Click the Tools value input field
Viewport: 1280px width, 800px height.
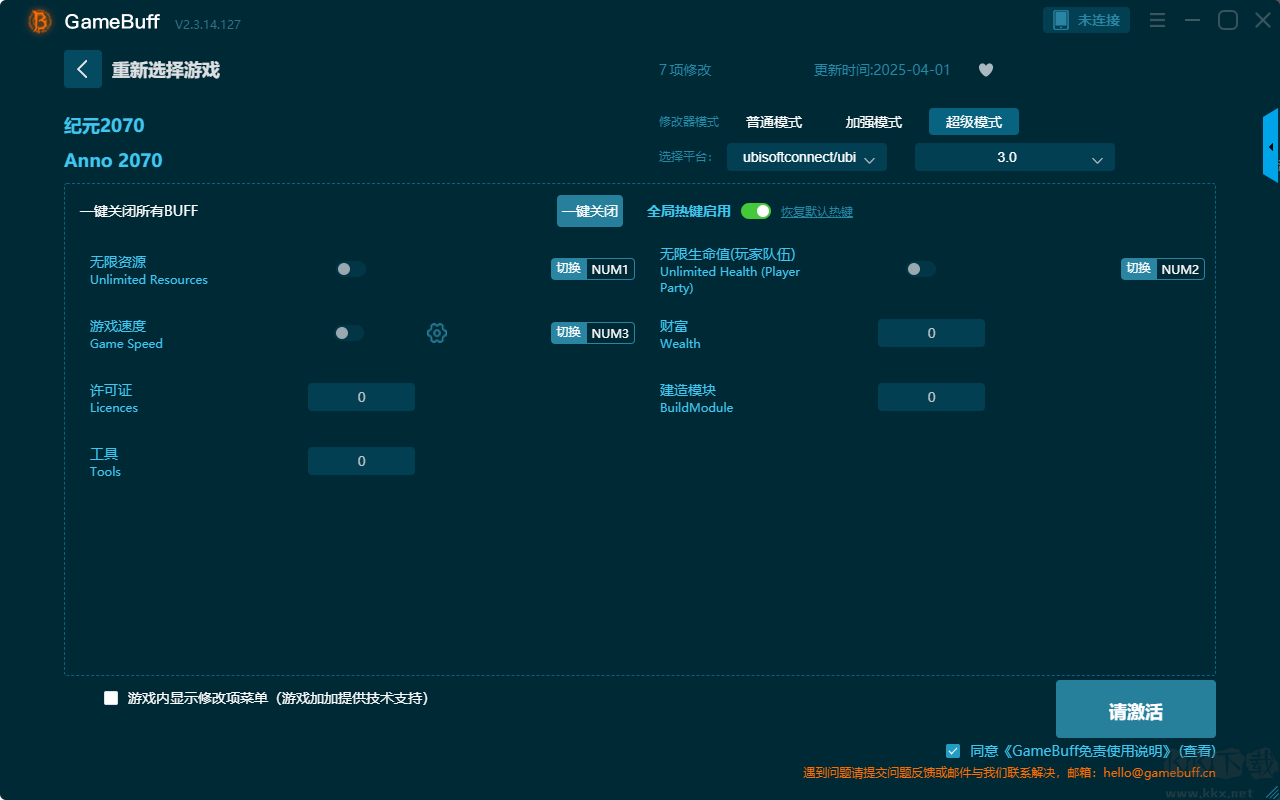point(361,461)
